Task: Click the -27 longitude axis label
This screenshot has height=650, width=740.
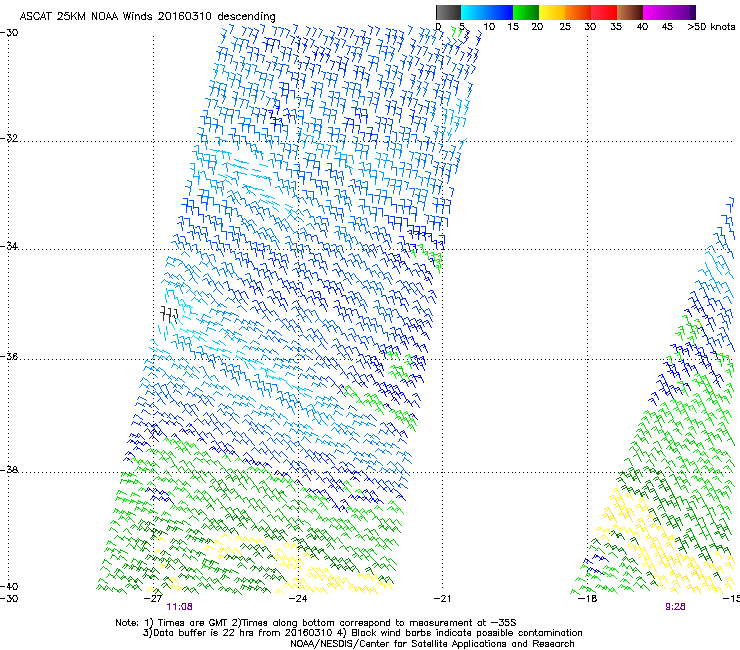Action: (x=153, y=598)
